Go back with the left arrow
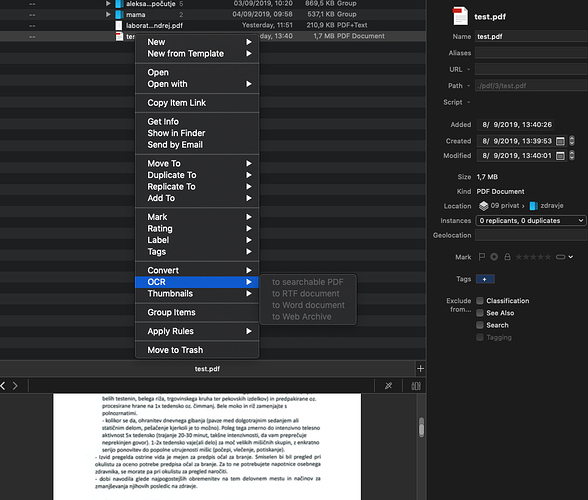The width and height of the screenshot is (588, 500). coord(3,386)
